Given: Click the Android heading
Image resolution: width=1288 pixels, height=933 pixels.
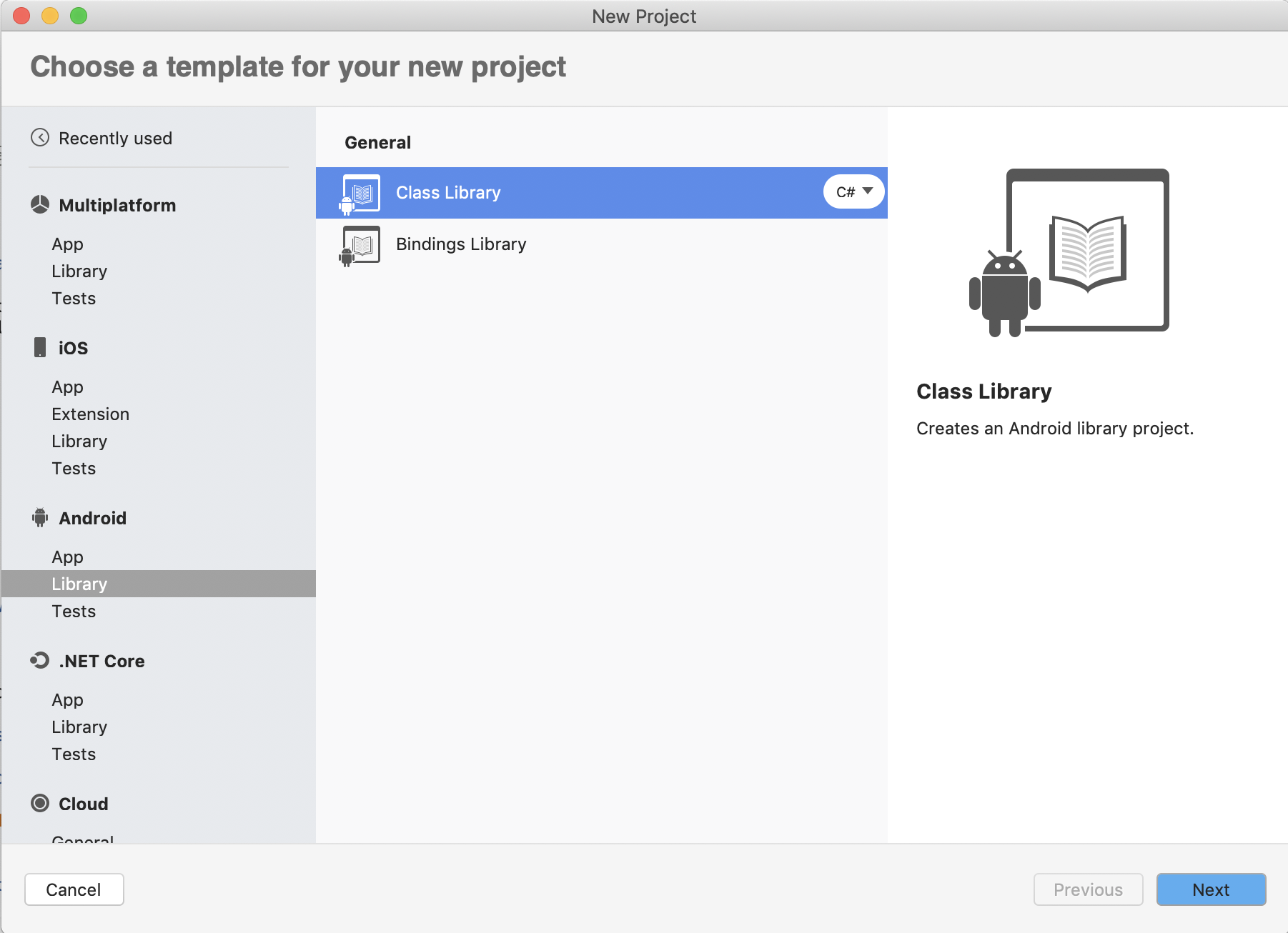Looking at the screenshot, I should click(x=92, y=518).
